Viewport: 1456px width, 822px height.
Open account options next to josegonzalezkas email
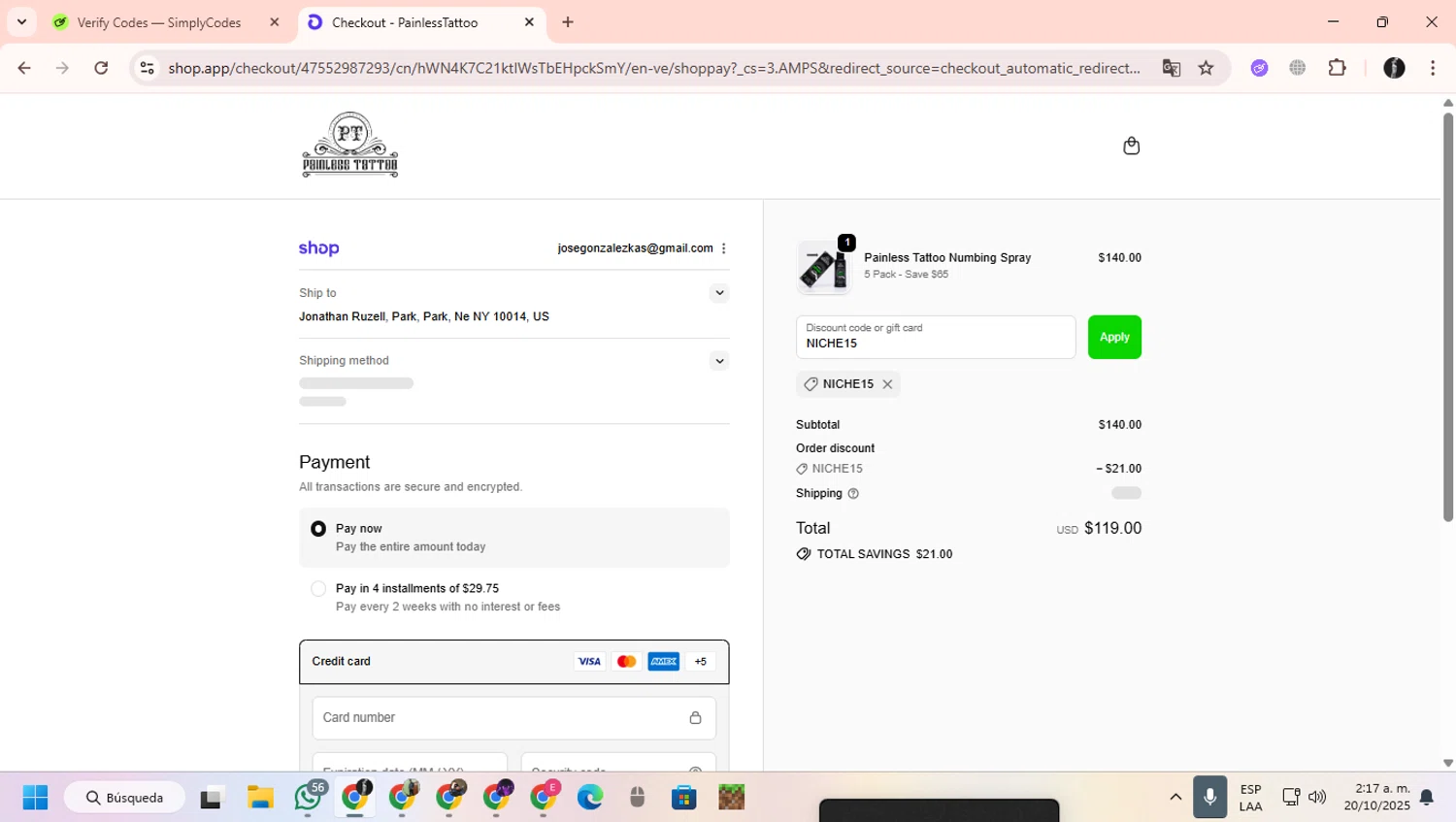click(724, 248)
